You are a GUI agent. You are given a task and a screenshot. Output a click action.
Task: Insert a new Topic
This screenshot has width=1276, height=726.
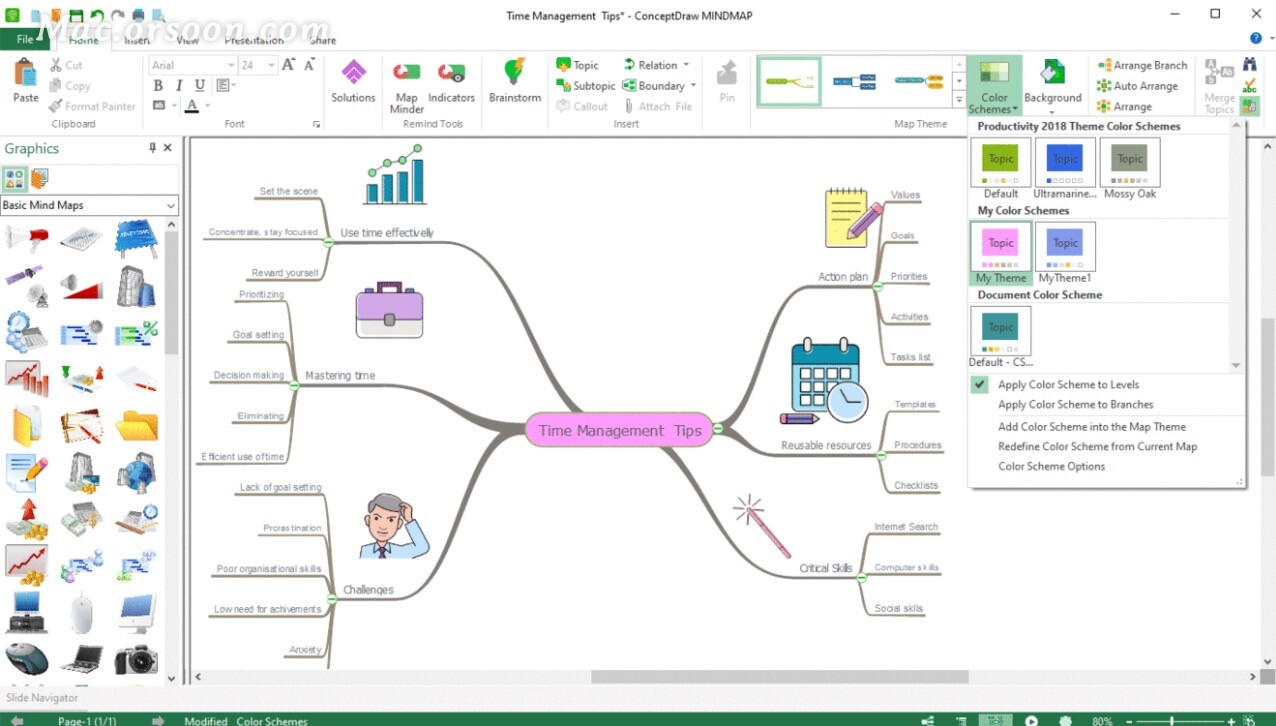click(x=582, y=64)
